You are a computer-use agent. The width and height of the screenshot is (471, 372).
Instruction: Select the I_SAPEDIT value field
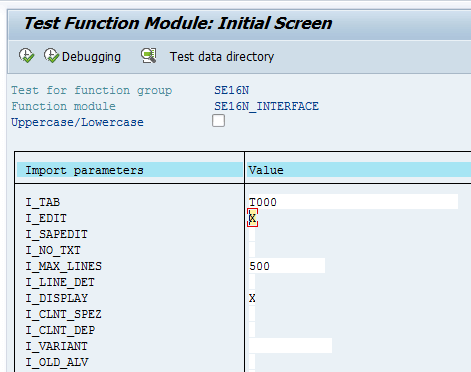point(252,234)
